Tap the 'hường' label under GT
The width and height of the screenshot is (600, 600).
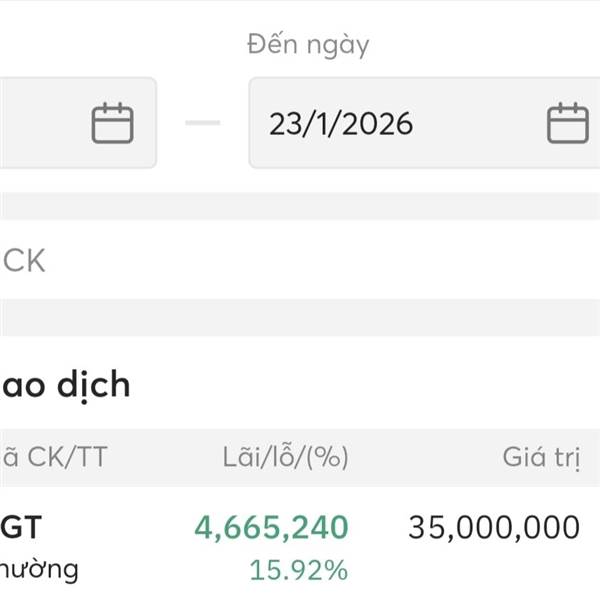tap(40, 570)
